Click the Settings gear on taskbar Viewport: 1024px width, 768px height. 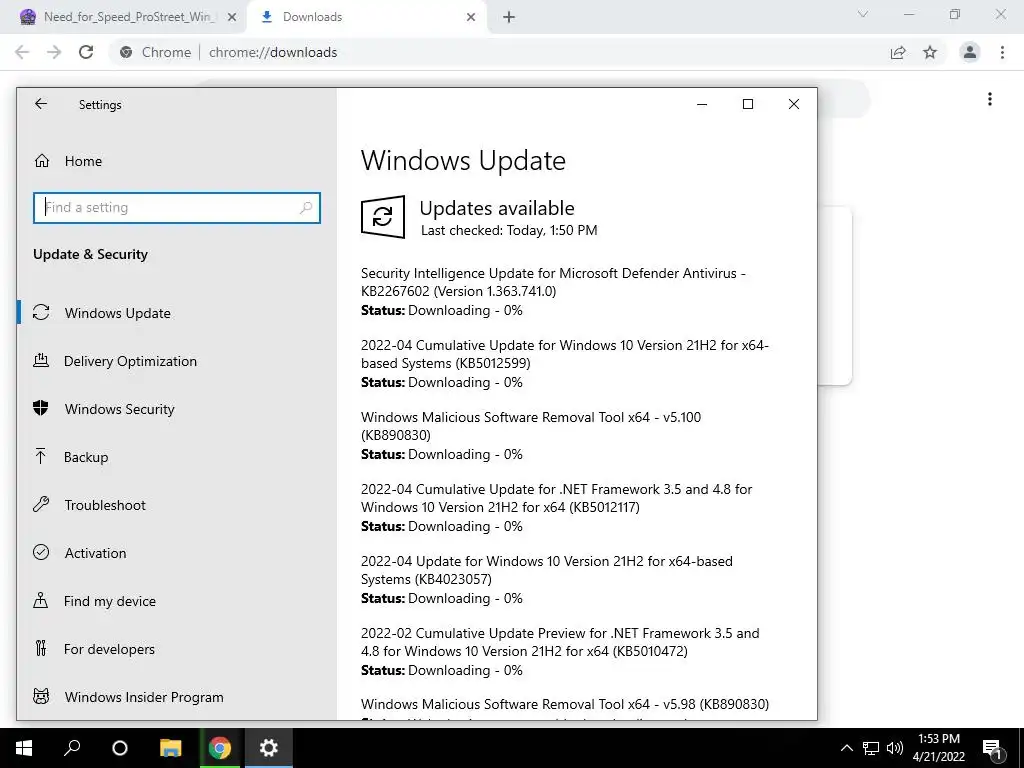268,748
